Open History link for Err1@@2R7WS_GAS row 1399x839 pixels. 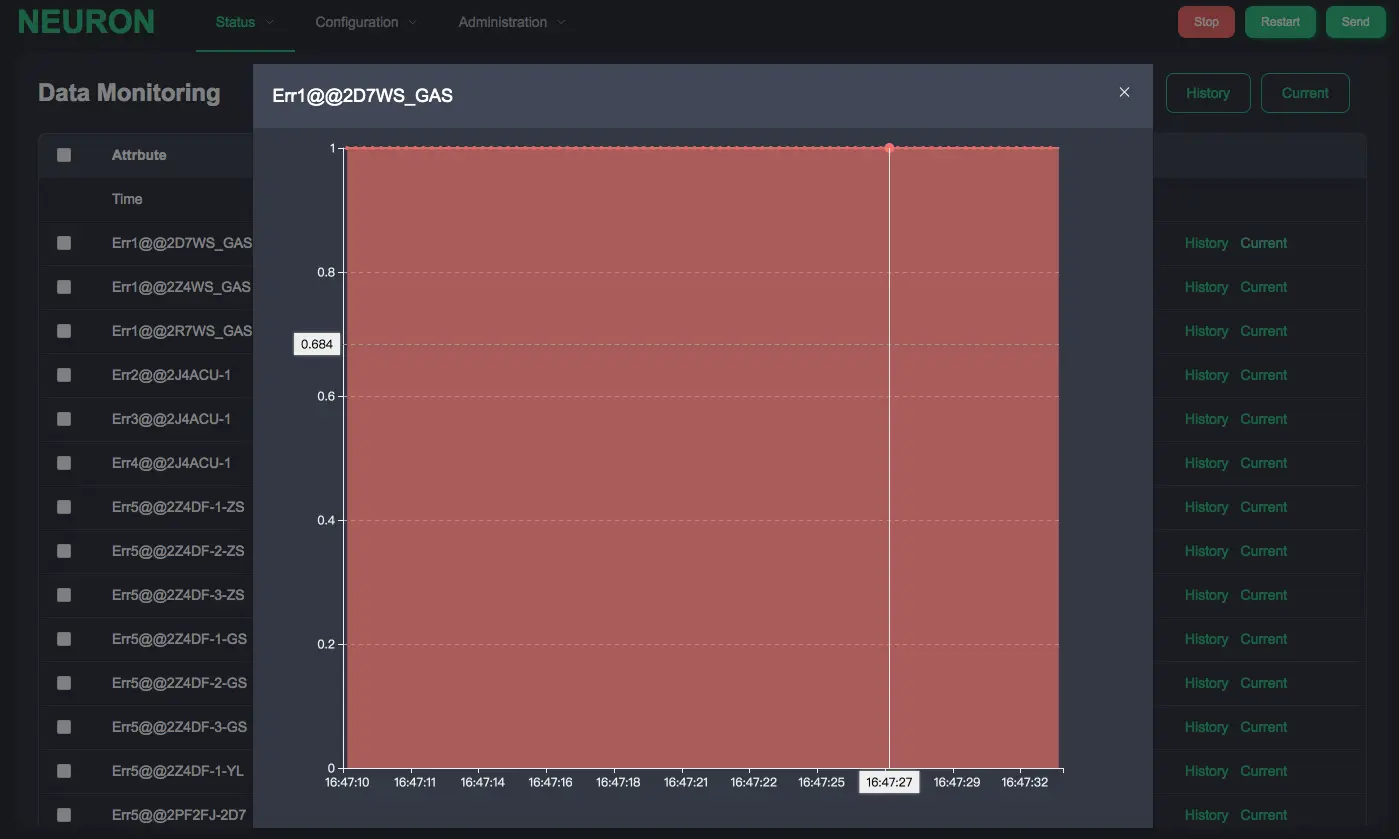click(1206, 331)
